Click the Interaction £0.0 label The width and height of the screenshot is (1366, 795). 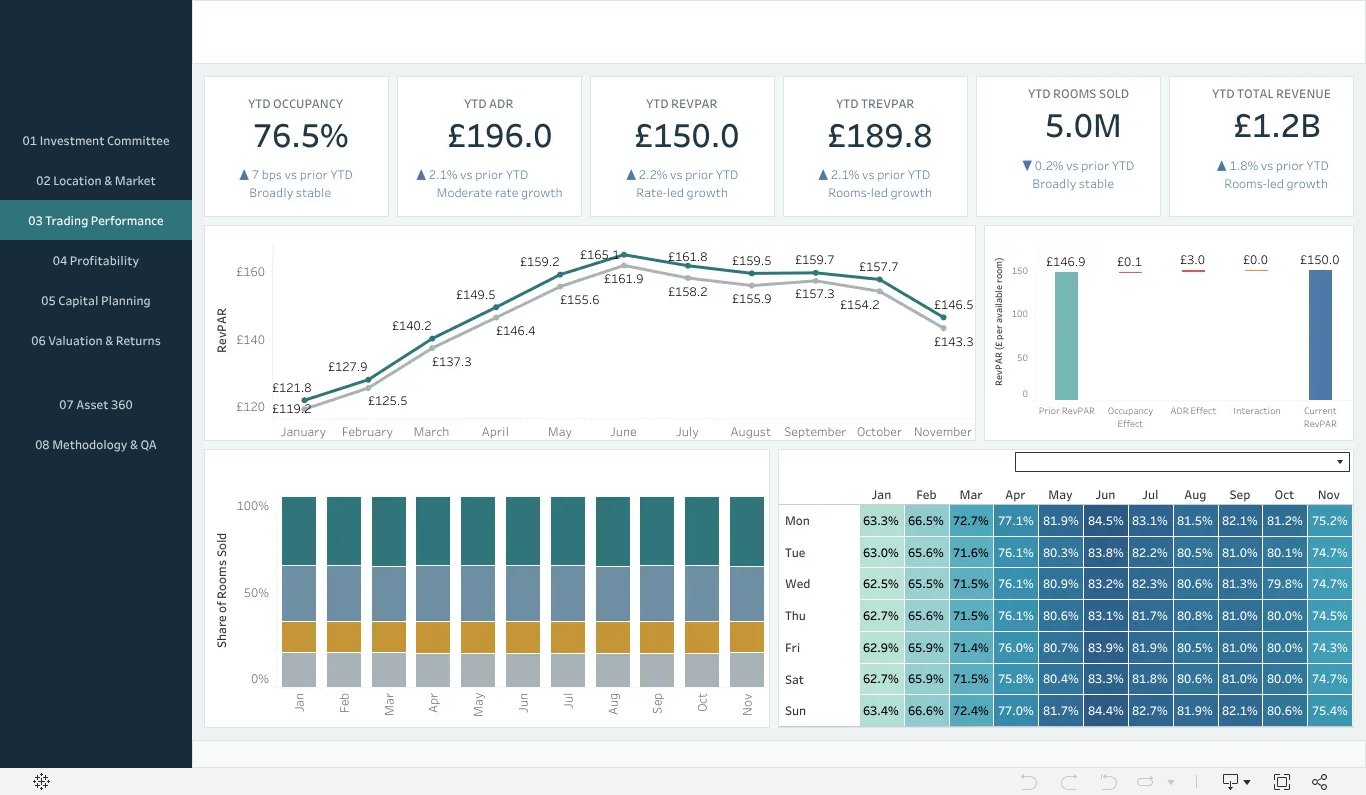click(1256, 260)
